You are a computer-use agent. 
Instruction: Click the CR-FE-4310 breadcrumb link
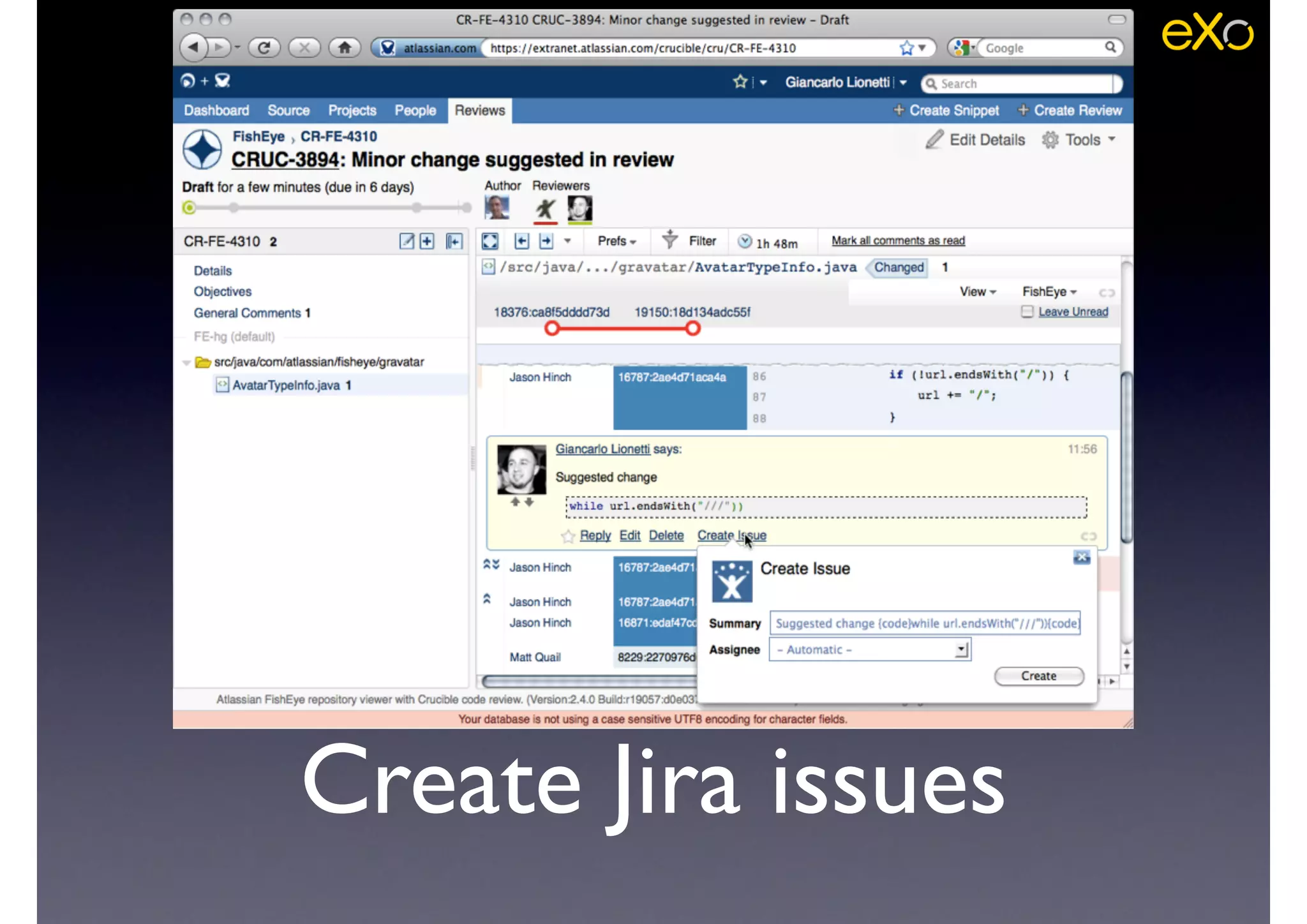click(339, 137)
